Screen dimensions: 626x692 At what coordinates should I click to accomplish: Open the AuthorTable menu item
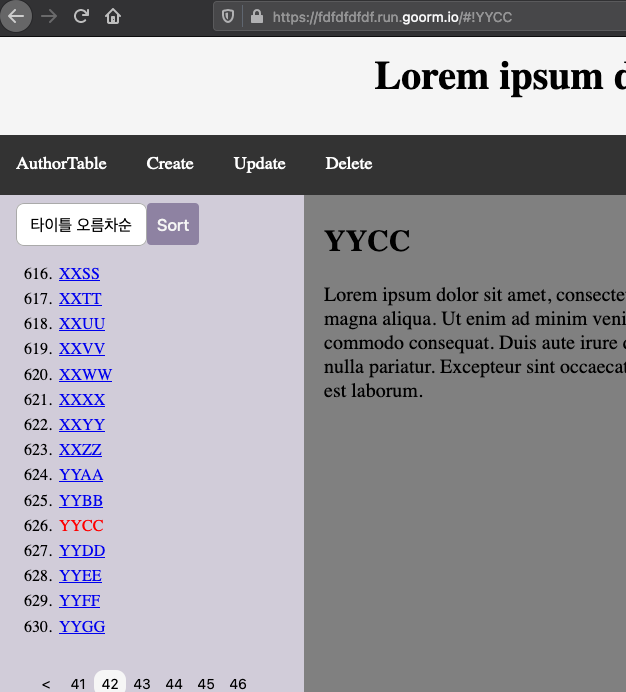(61, 163)
